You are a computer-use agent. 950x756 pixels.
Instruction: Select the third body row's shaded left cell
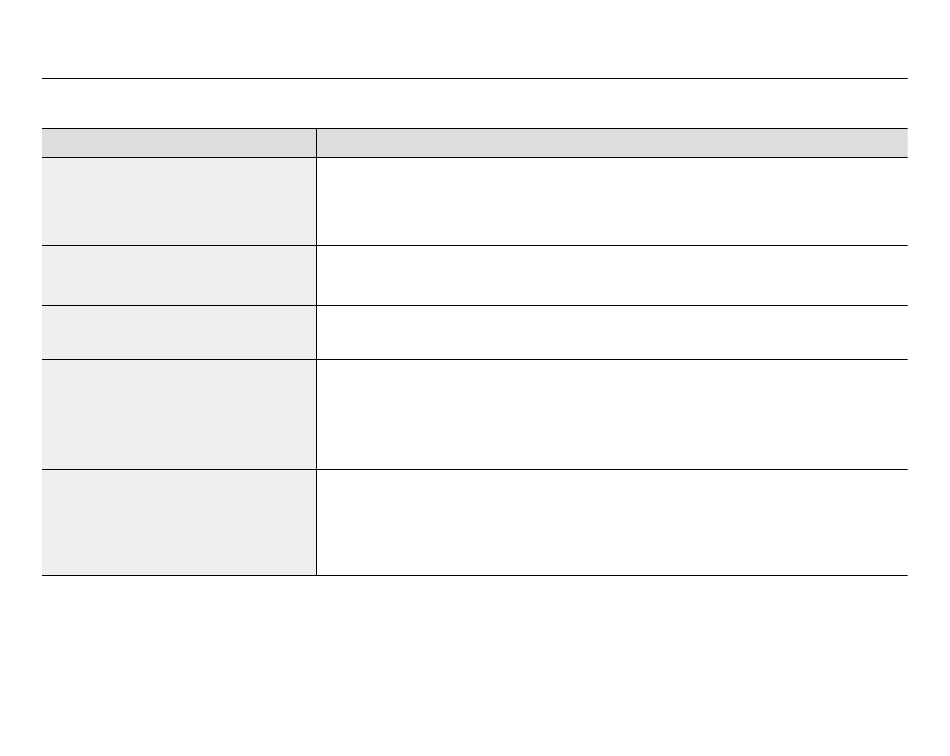(179, 333)
